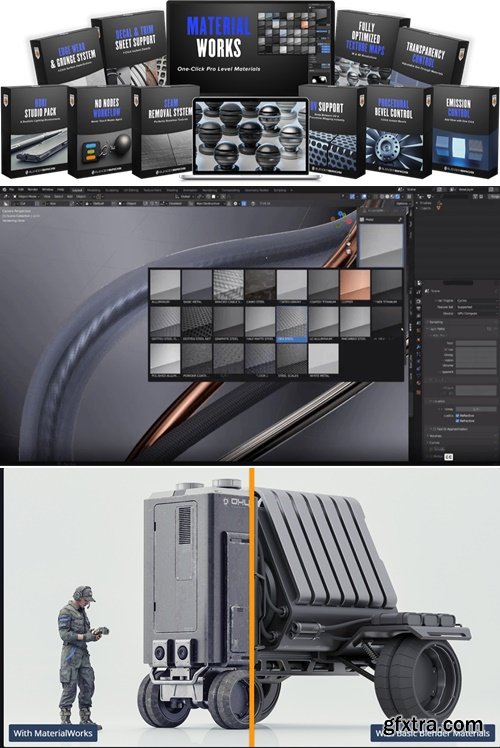
Task: Open the Particles properties tab icon
Action: click(x=418, y=354)
